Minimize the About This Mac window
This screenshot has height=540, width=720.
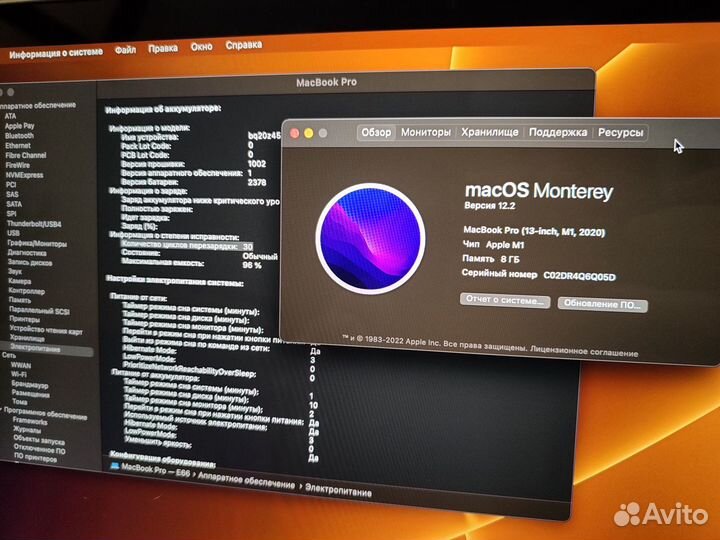(309, 133)
